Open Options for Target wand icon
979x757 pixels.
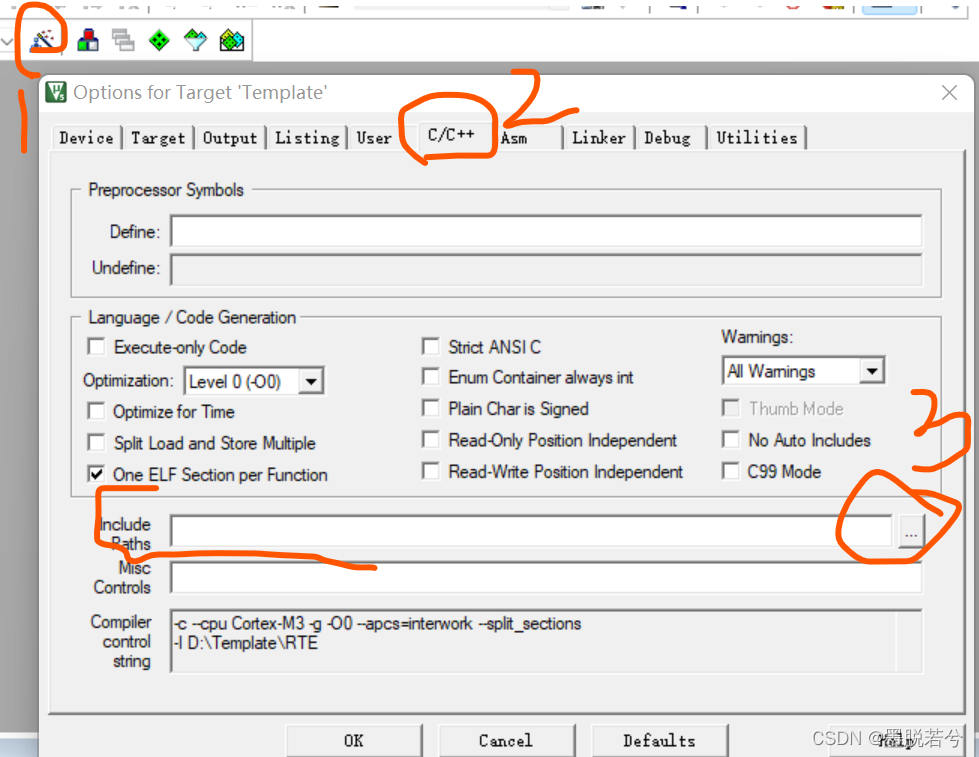pos(44,40)
